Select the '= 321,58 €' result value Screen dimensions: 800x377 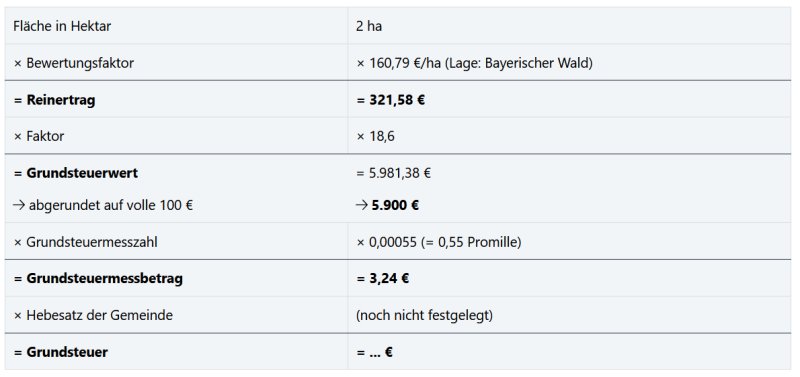(390, 100)
